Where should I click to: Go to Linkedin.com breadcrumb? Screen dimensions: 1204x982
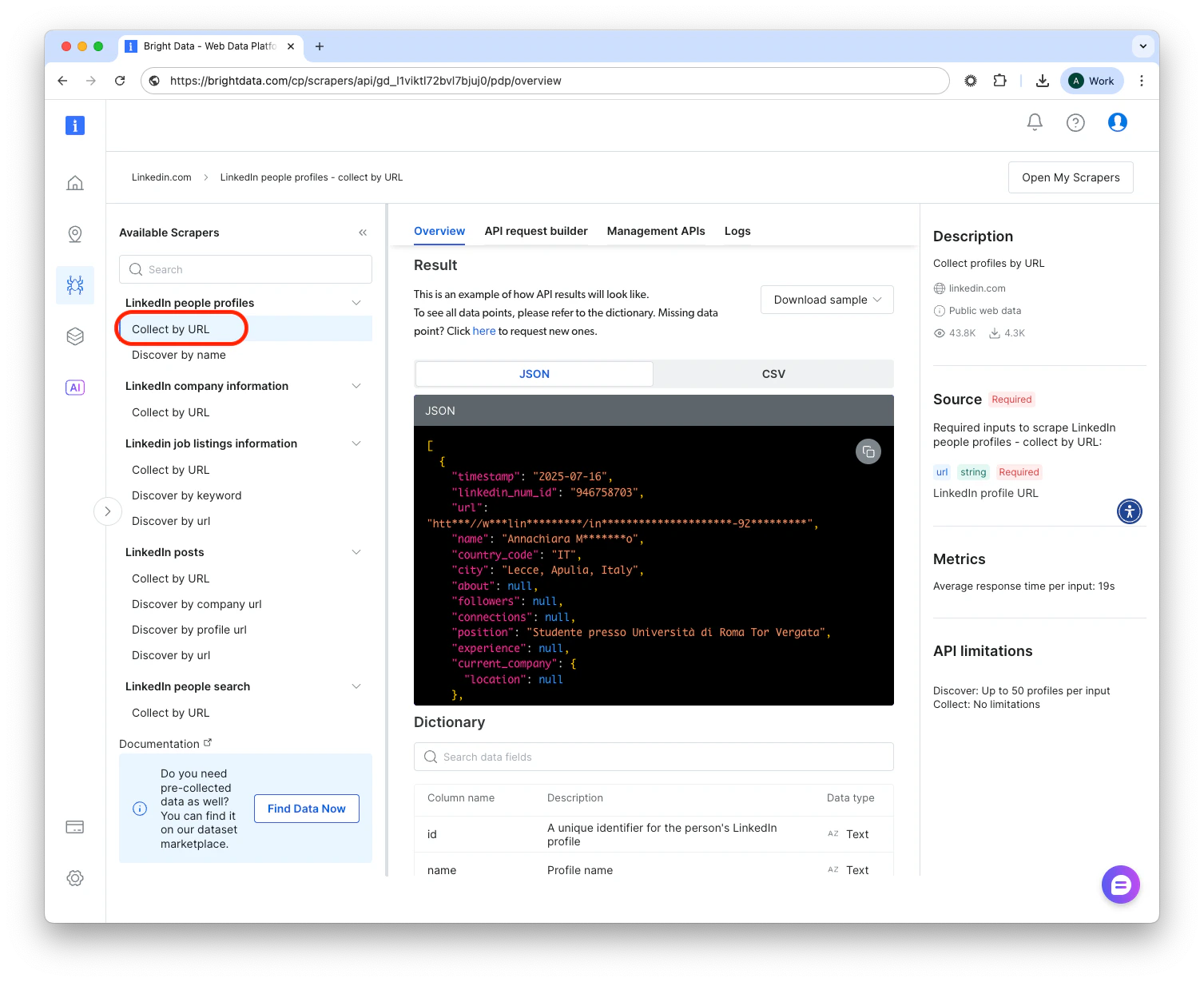161,177
